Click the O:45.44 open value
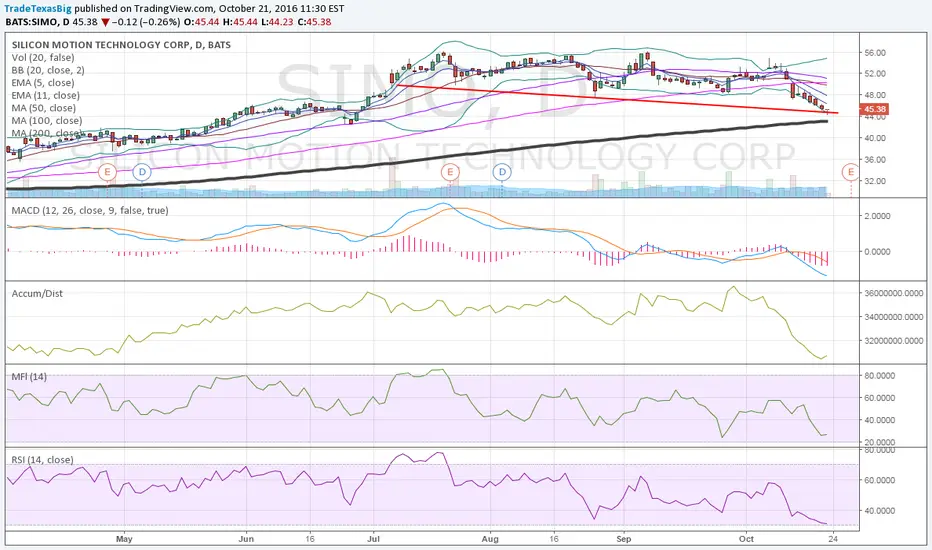 [203, 22]
